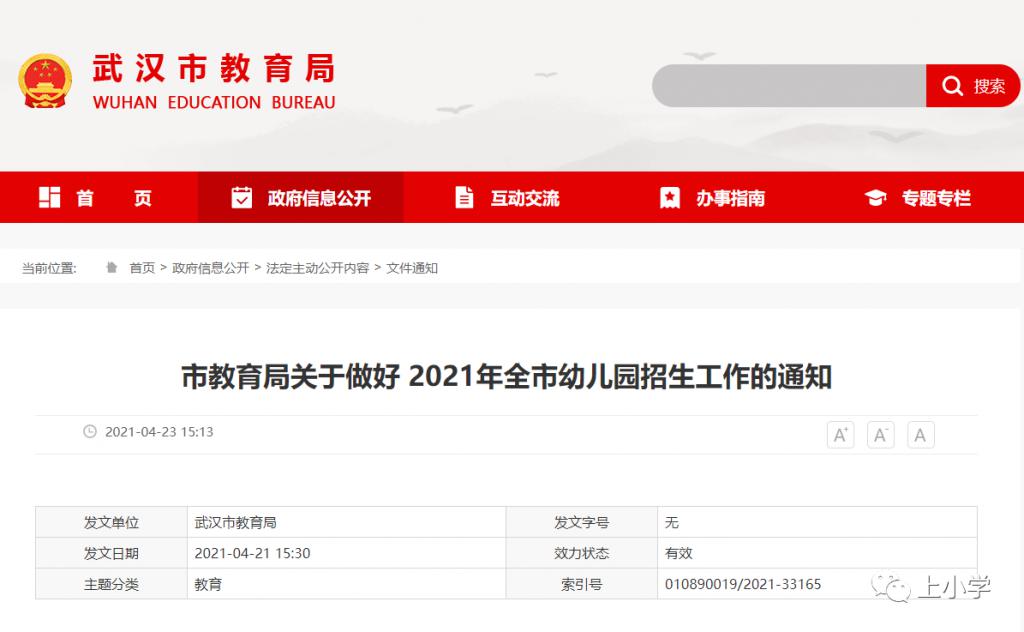The image size is (1024, 632).
Task: Open the 办事指南 navigation tab
Action: click(712, 197)
